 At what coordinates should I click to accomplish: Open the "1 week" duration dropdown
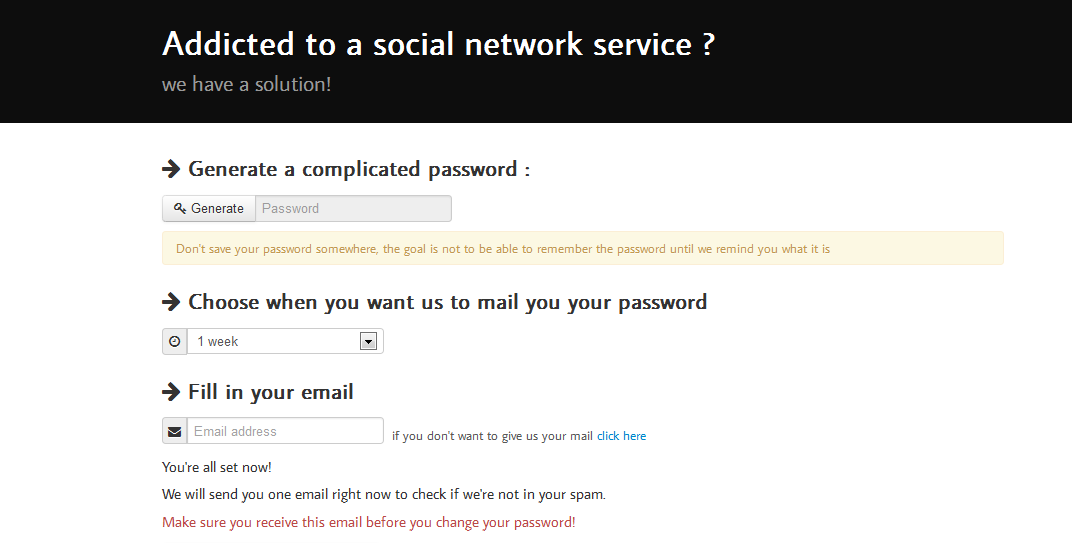click(x=275, y=342)
